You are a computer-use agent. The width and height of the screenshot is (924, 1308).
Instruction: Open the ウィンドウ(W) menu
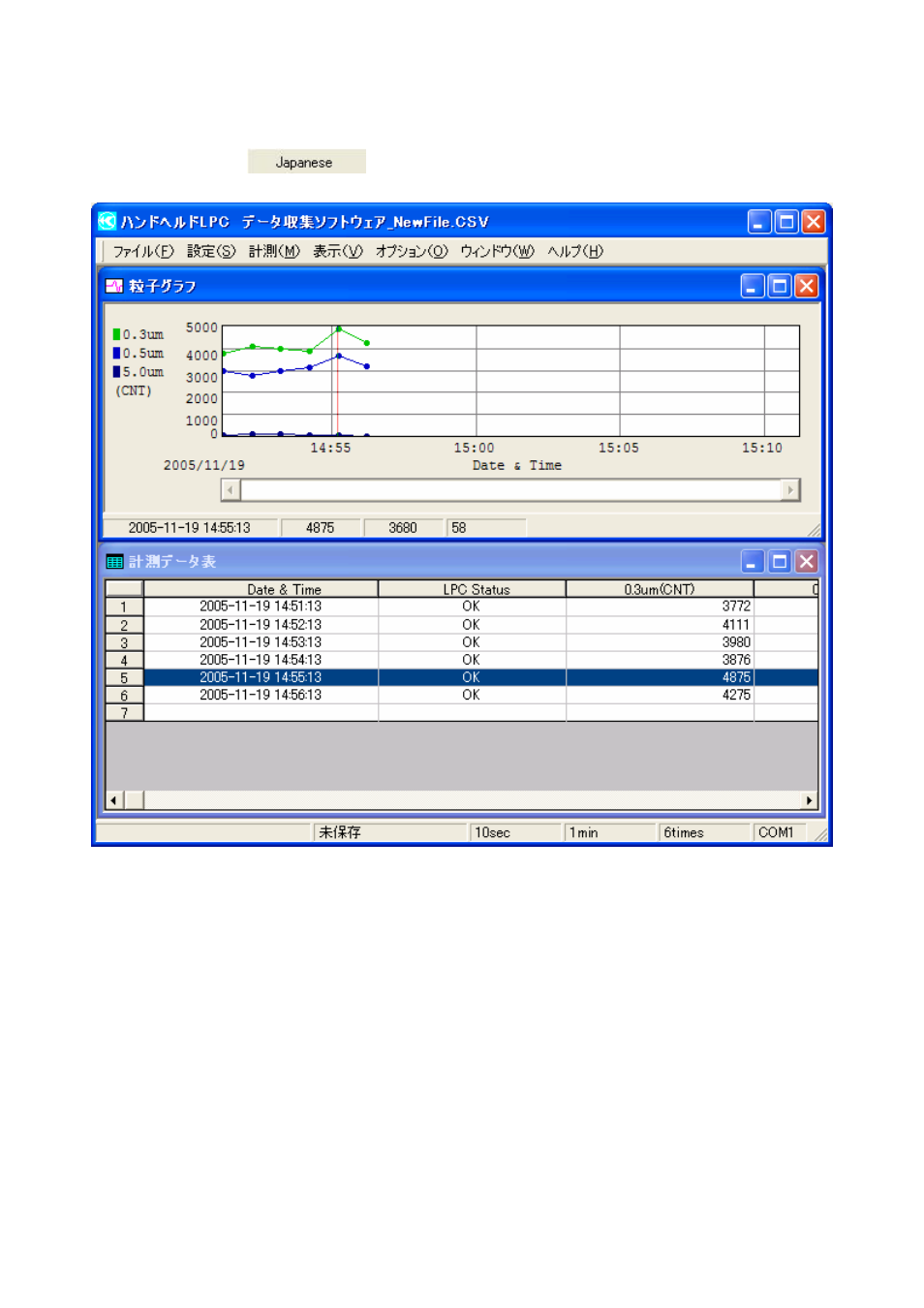click(497, 251)
